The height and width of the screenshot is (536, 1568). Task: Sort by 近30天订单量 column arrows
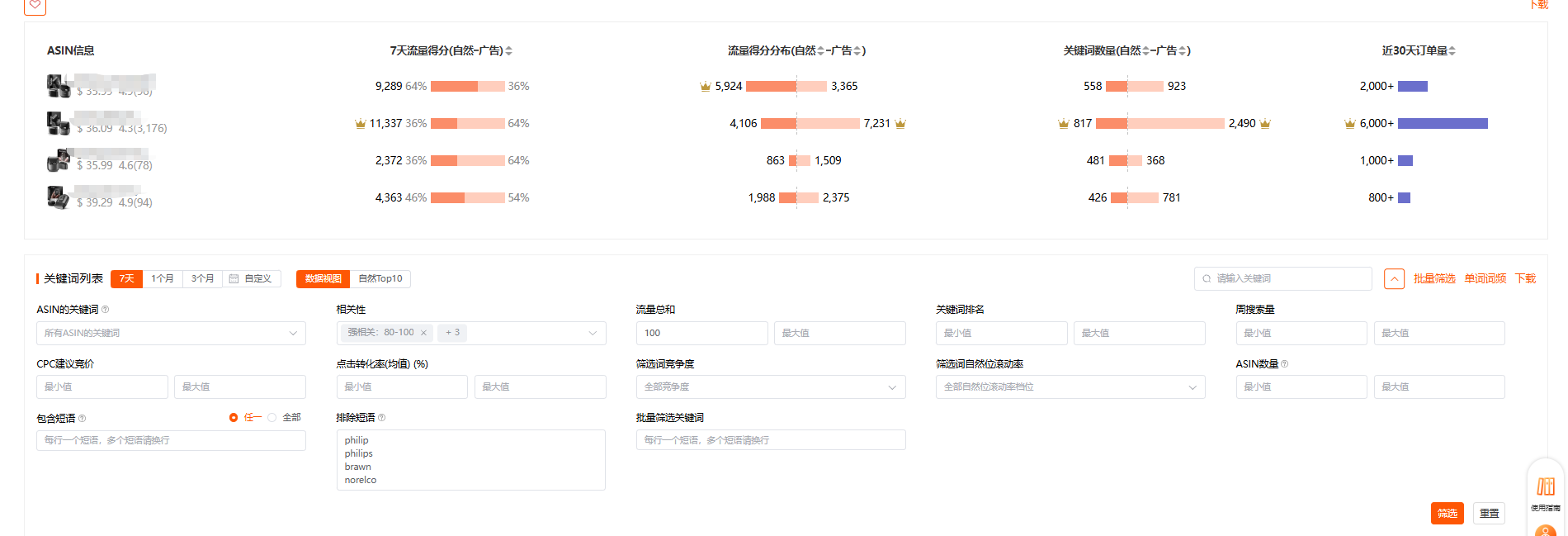(x=1452, y=51)
